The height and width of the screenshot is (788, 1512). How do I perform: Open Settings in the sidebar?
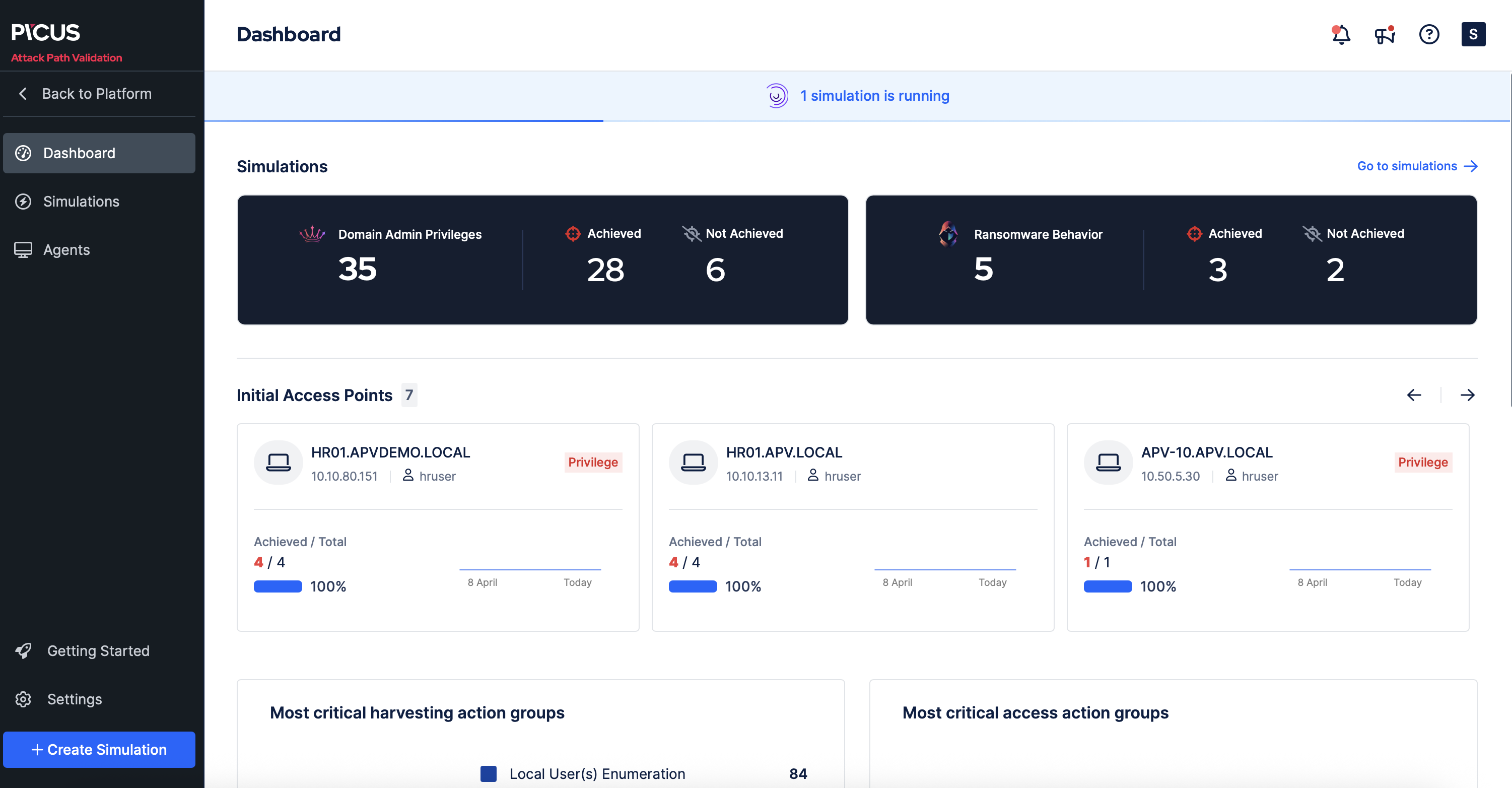point(74,699)
